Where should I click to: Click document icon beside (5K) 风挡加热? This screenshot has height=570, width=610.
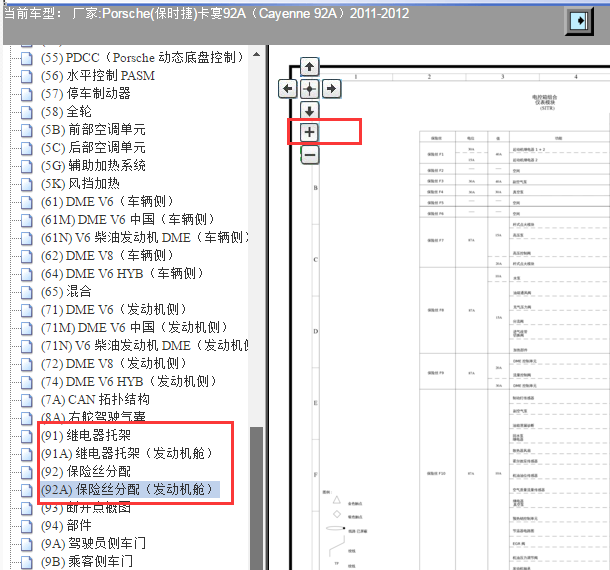tap(26, 184)
